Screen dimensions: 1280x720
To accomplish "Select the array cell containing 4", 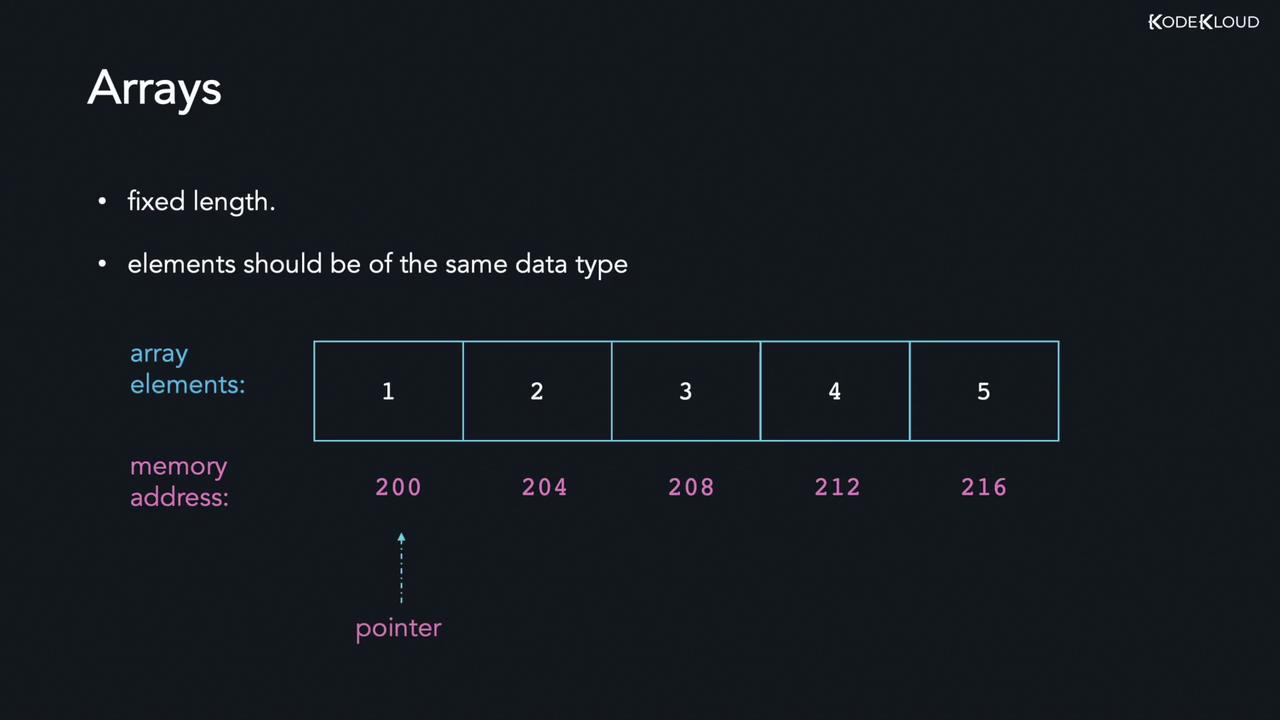I will point(835,391).
